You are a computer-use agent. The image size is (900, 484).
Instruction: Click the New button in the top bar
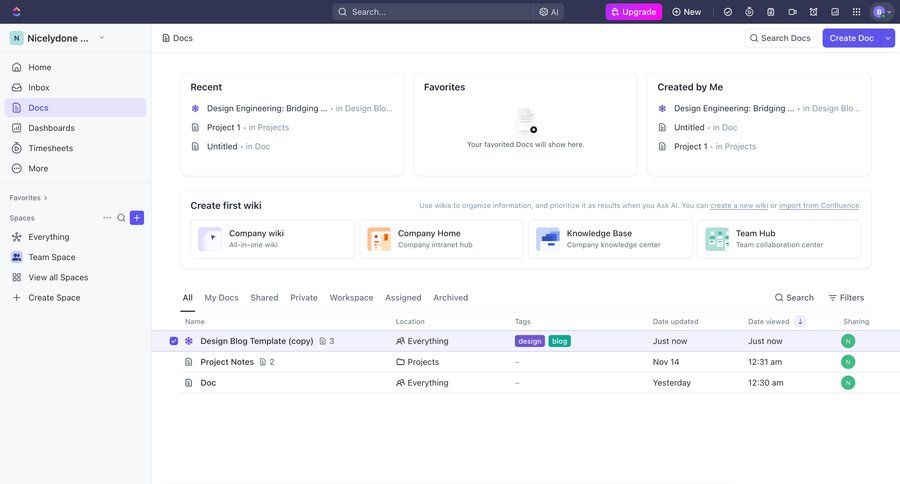pos(686,11)
